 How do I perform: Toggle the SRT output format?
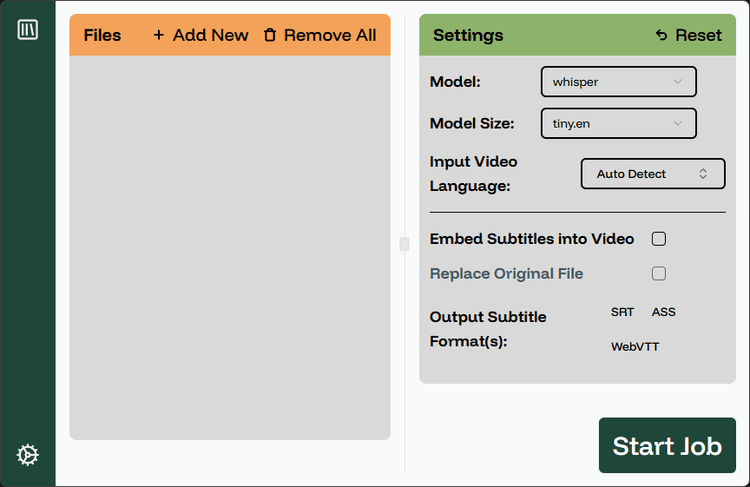(622, 312)
